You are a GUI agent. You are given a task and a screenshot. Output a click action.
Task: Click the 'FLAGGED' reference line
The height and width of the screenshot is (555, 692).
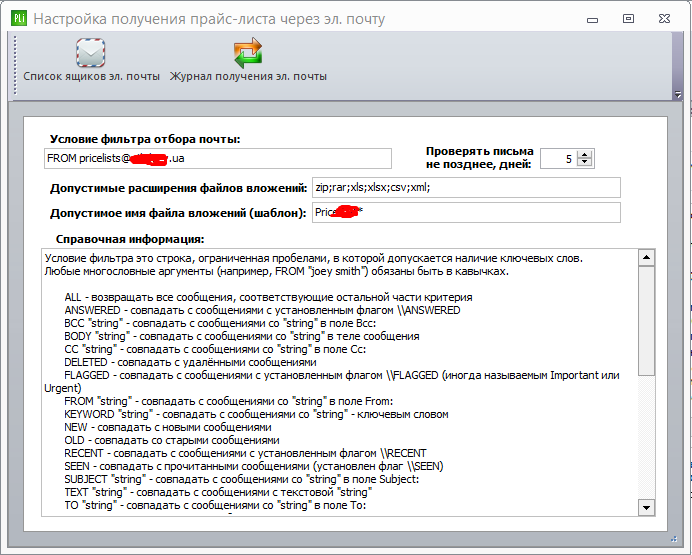click(x=332, y=382)
